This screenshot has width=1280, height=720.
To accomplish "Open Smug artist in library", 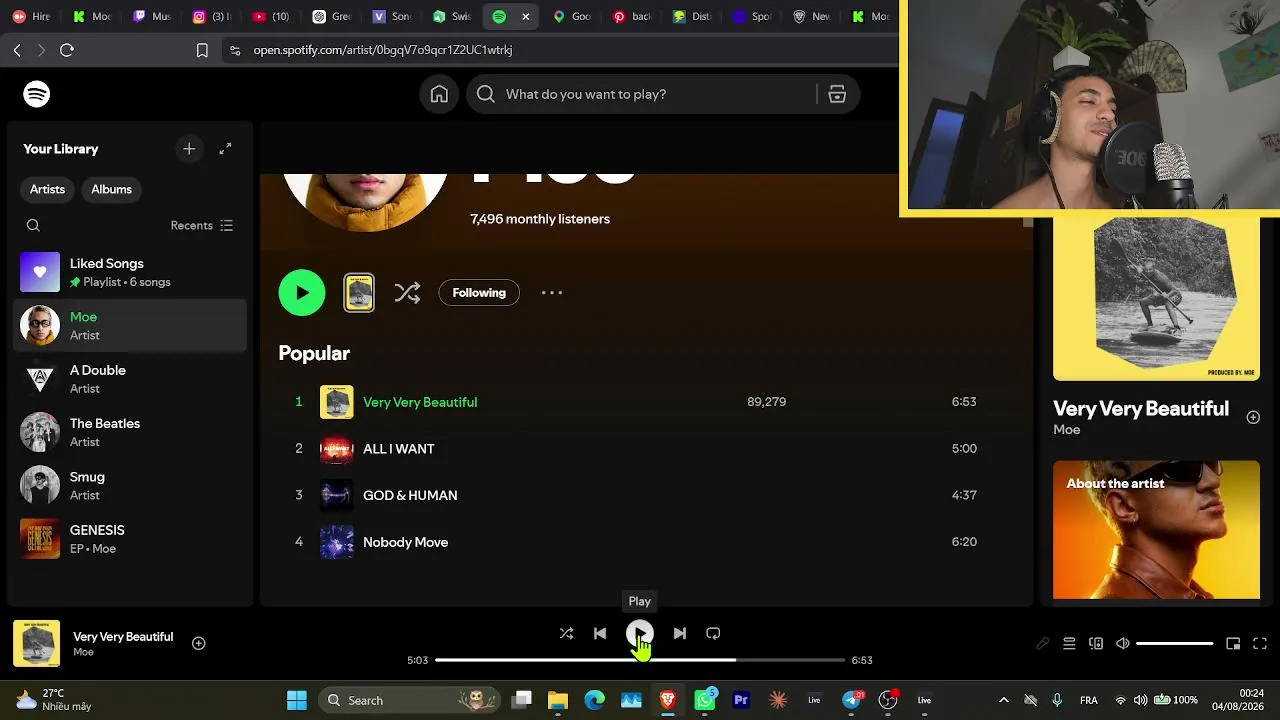I will tap(130, 486).
